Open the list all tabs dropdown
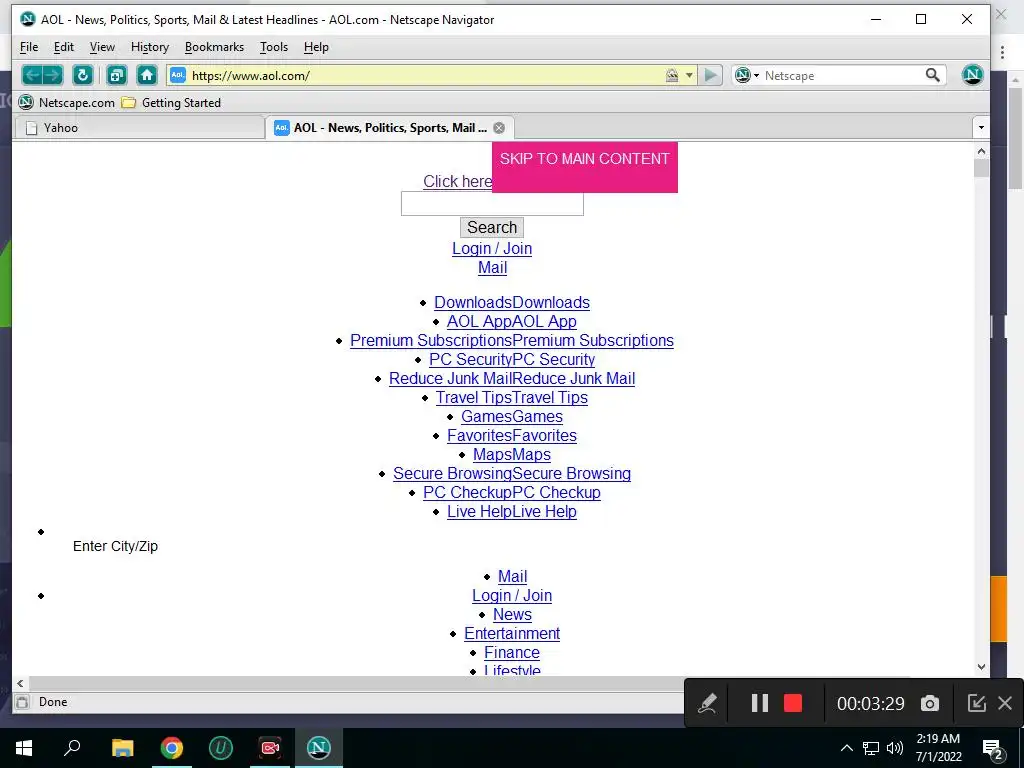 (981, 128)
